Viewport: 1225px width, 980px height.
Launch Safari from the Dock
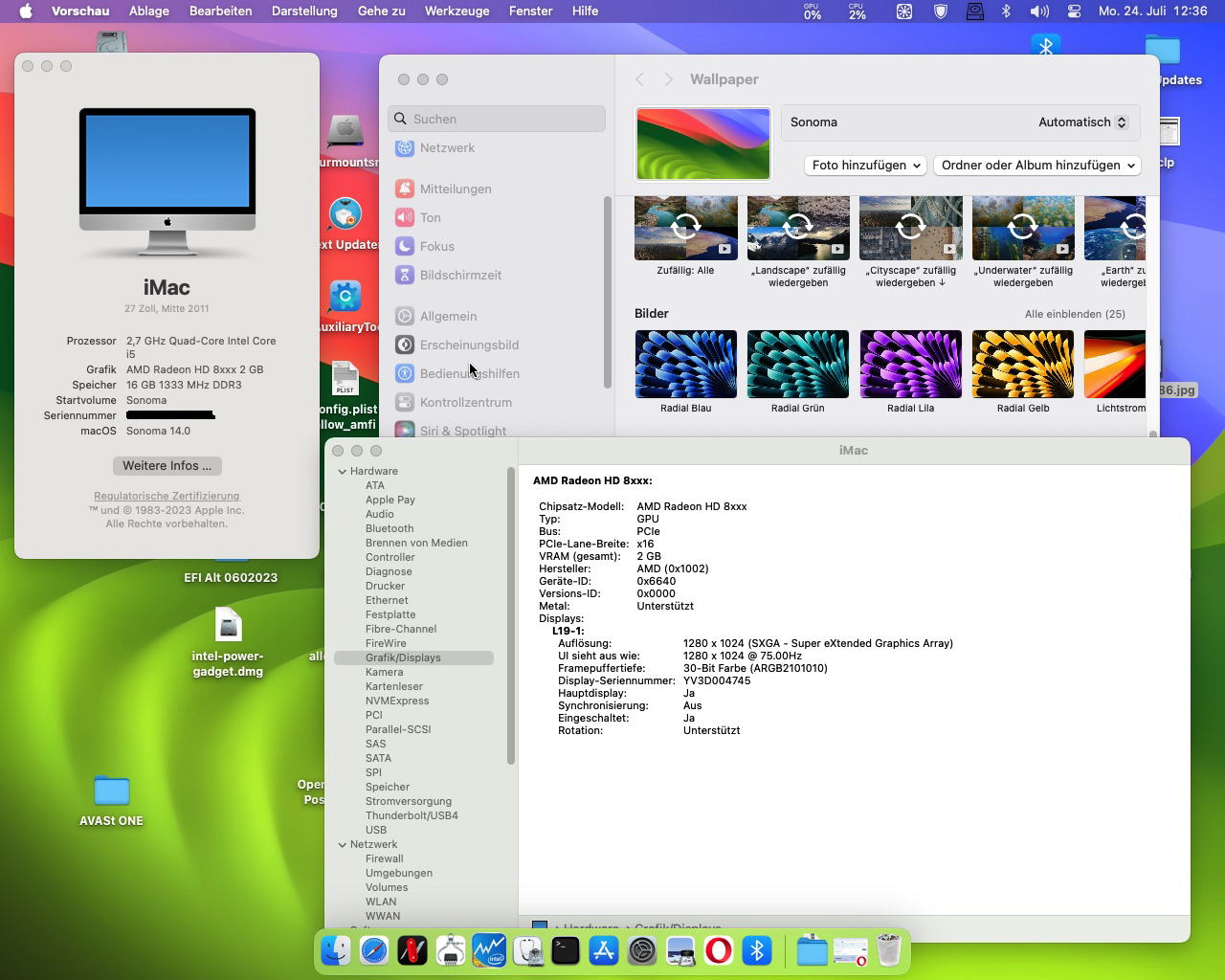[x=374, y=950]
